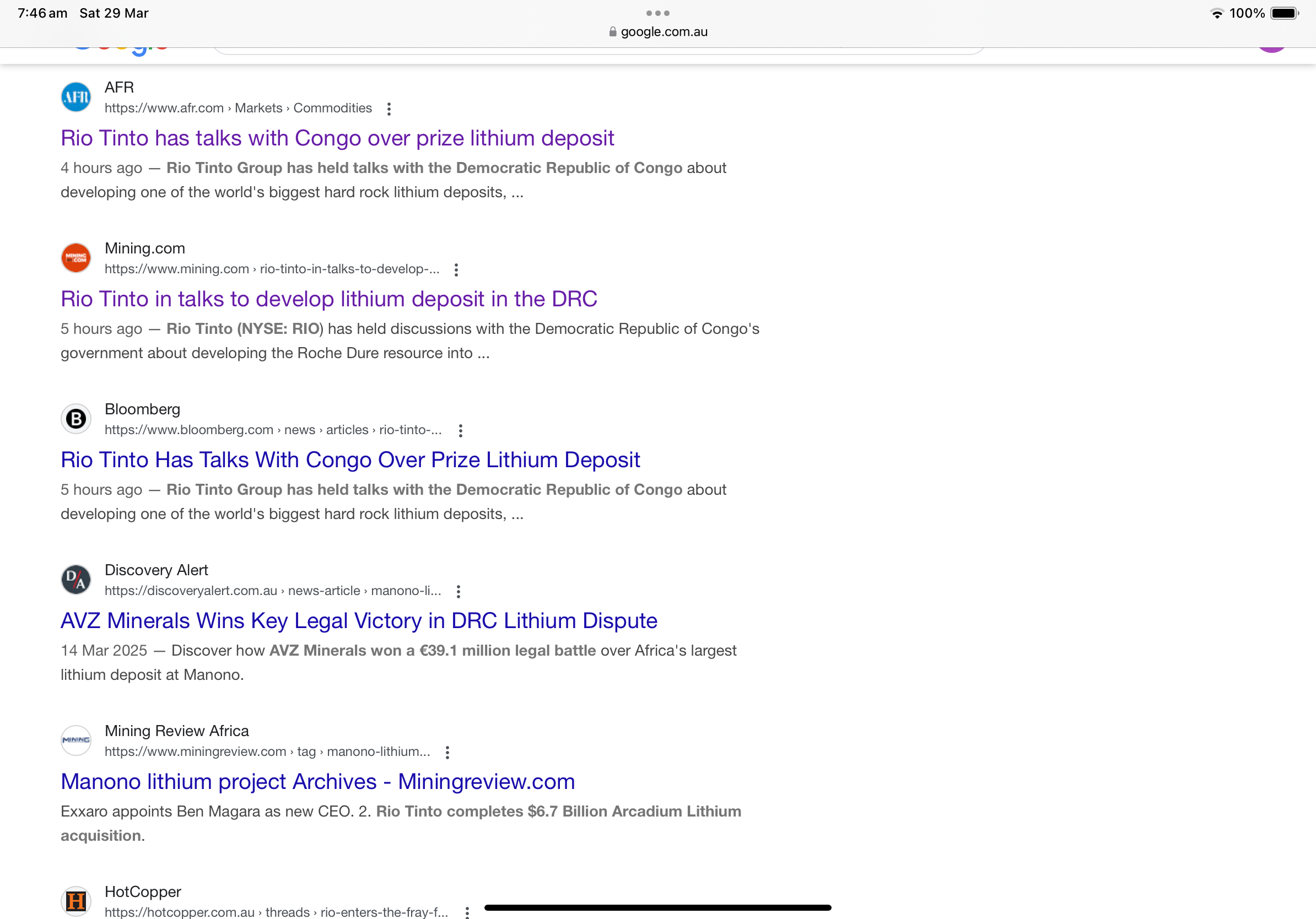Click the Bloomberg B favicon
Viewport: 1316px width, 919px height.
75,419
